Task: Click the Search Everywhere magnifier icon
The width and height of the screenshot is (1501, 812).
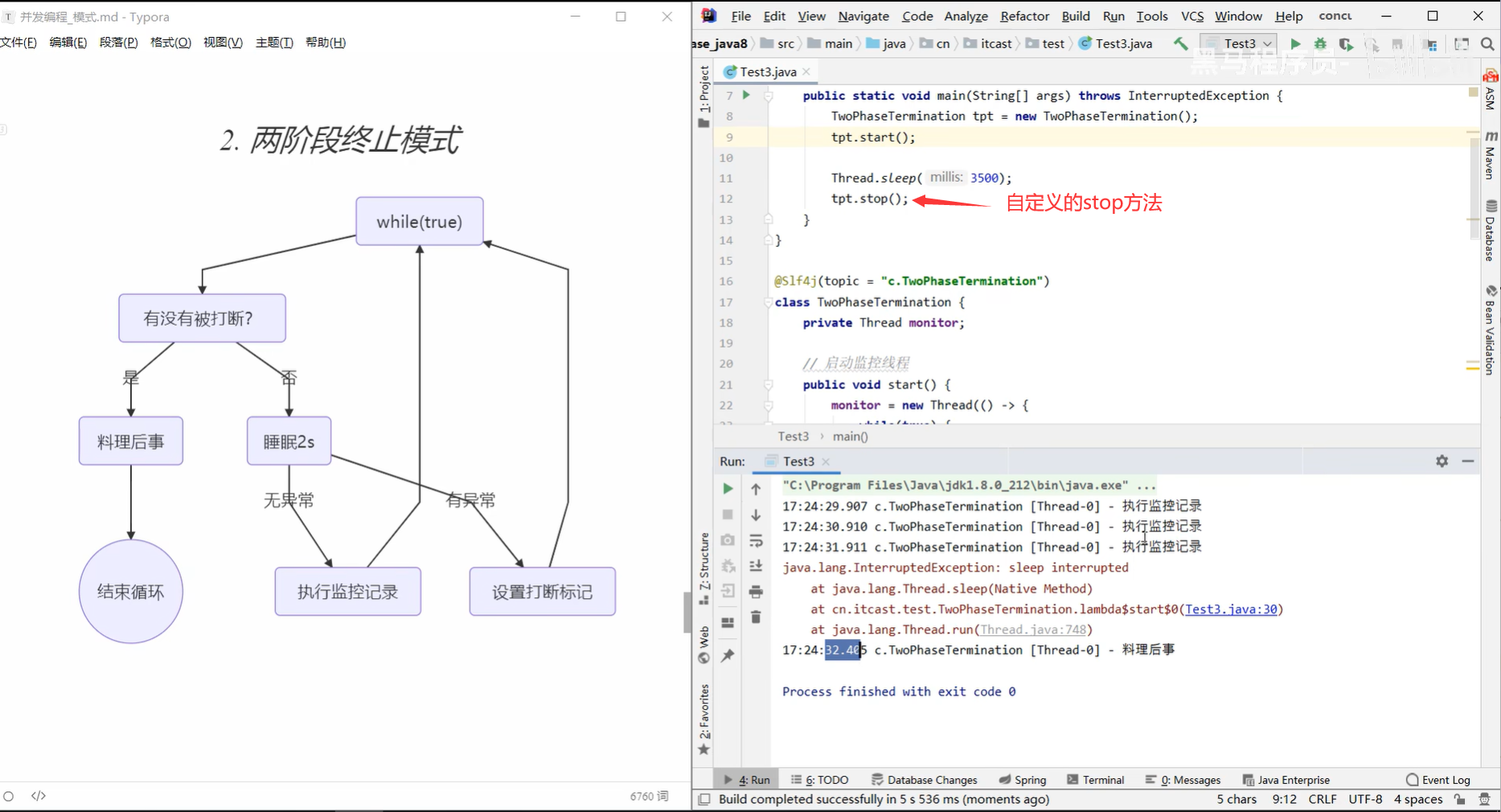Action: (x=1487, y=44)
